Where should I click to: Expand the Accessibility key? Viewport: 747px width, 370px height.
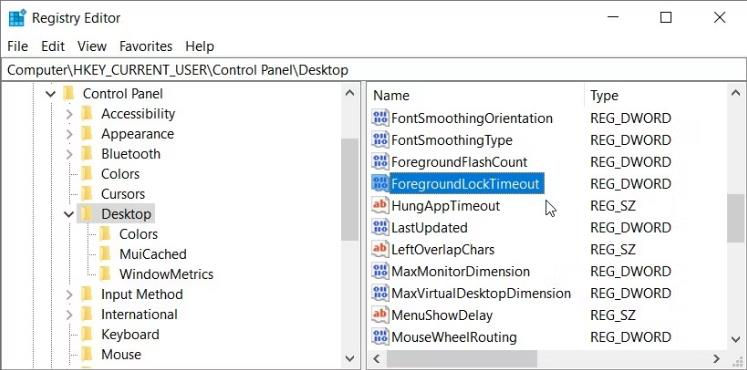[x=69, y=114]
